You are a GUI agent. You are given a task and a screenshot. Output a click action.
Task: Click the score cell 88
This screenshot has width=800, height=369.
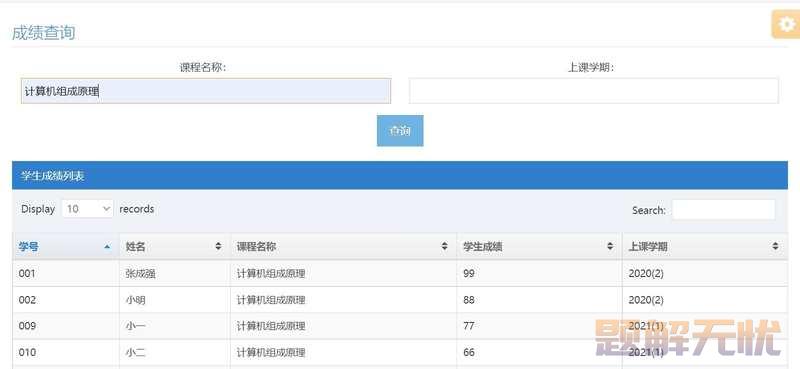point(469,300)
